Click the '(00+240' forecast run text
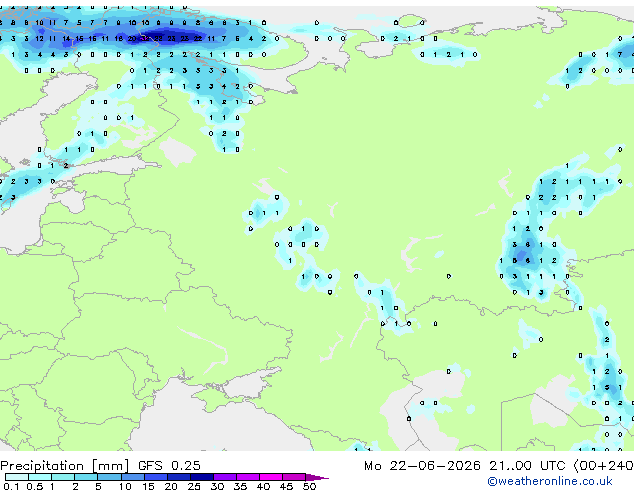Image resolution: width=634 pixels, height=490 pixels. [603, 465]
